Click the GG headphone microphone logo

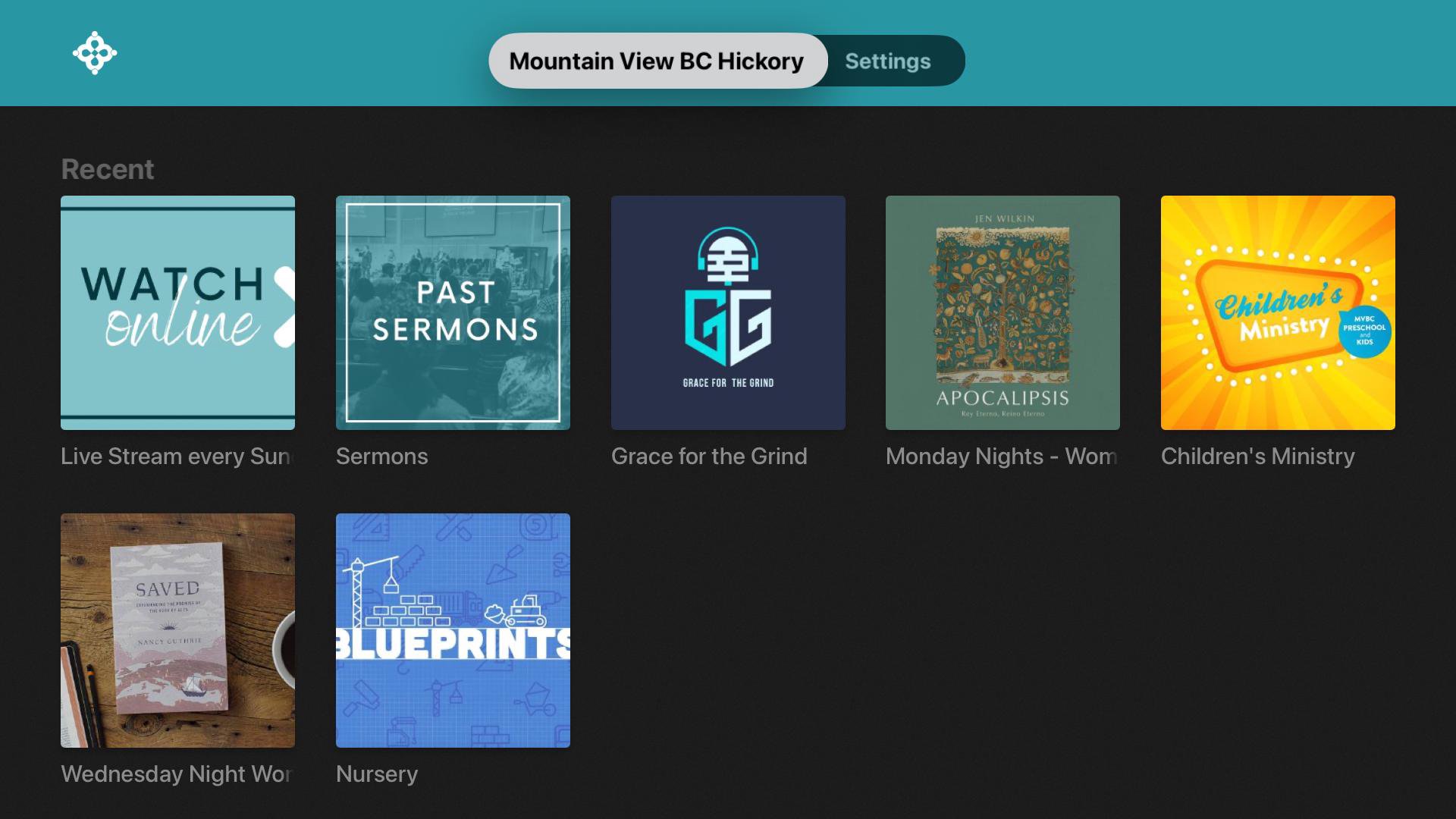tap(728, 297)
